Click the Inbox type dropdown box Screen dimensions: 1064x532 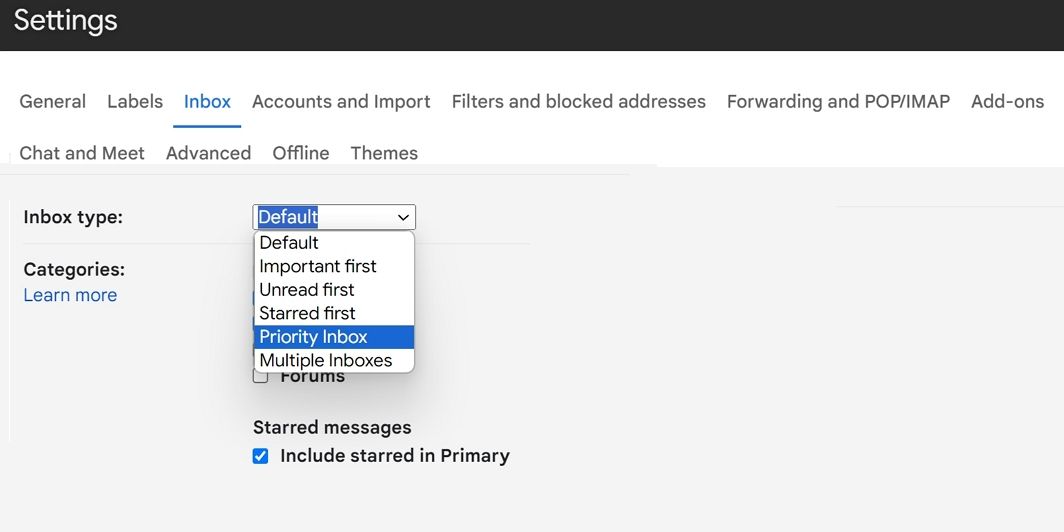click(x=334, y=217)
